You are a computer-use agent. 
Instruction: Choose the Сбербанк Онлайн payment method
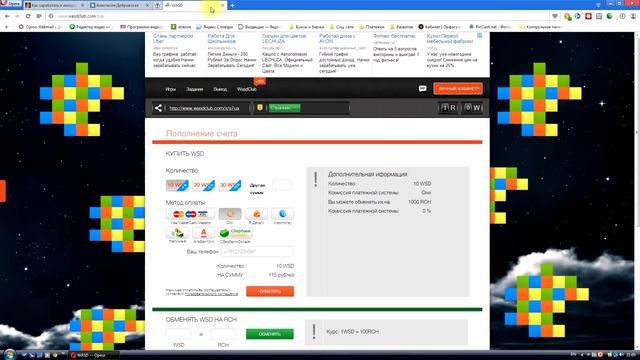point(236,233)
